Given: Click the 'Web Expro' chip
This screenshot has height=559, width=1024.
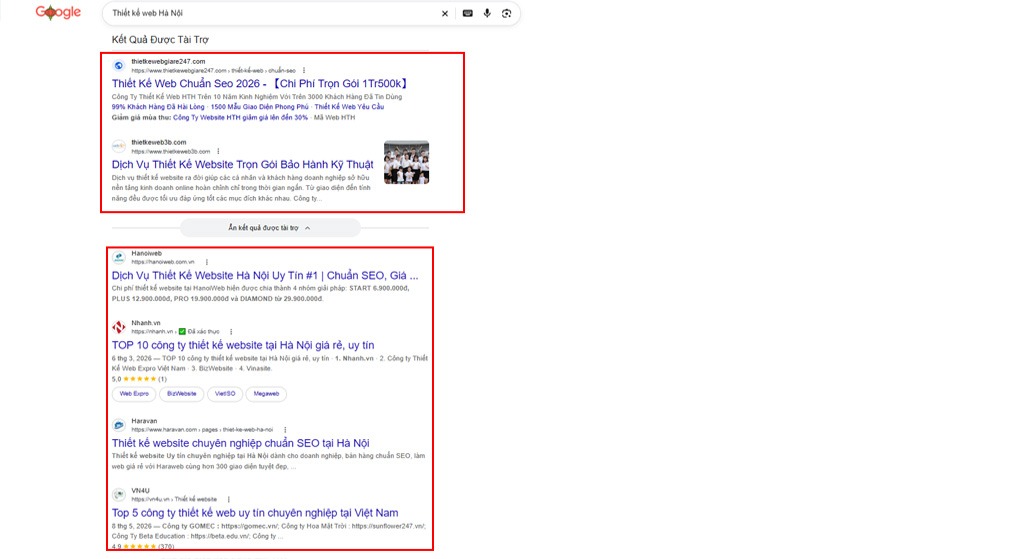Looking at the screenshot, I should click(x=134, y=394).
